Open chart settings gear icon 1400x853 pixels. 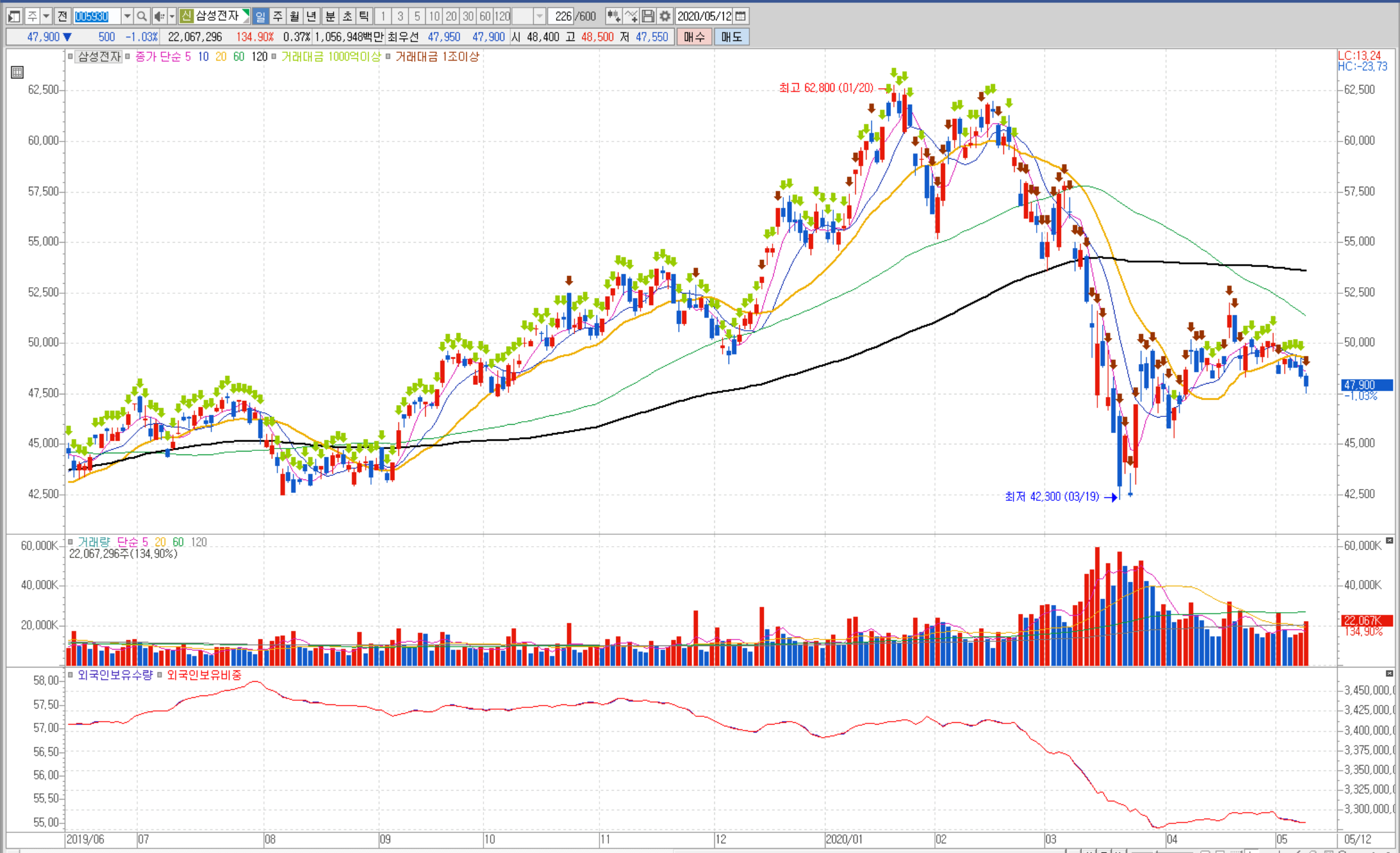(665, 16)
